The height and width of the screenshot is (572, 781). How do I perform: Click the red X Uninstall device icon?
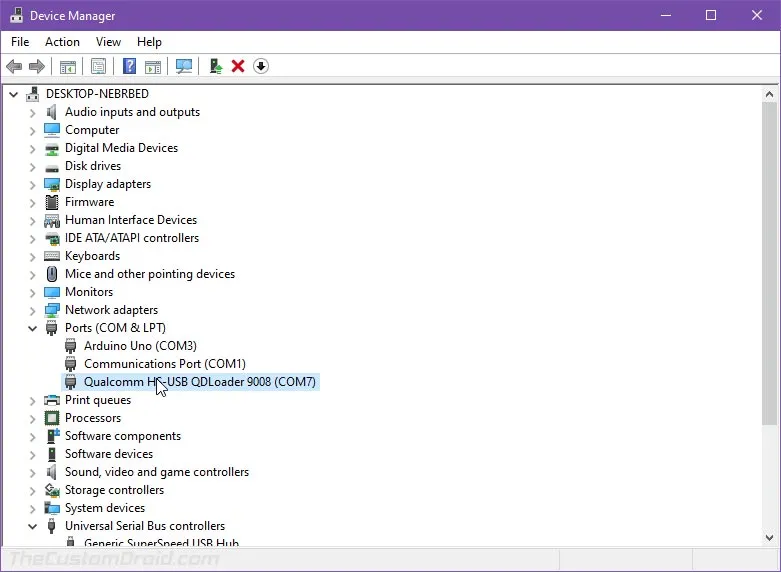click(x=238, y=67)
